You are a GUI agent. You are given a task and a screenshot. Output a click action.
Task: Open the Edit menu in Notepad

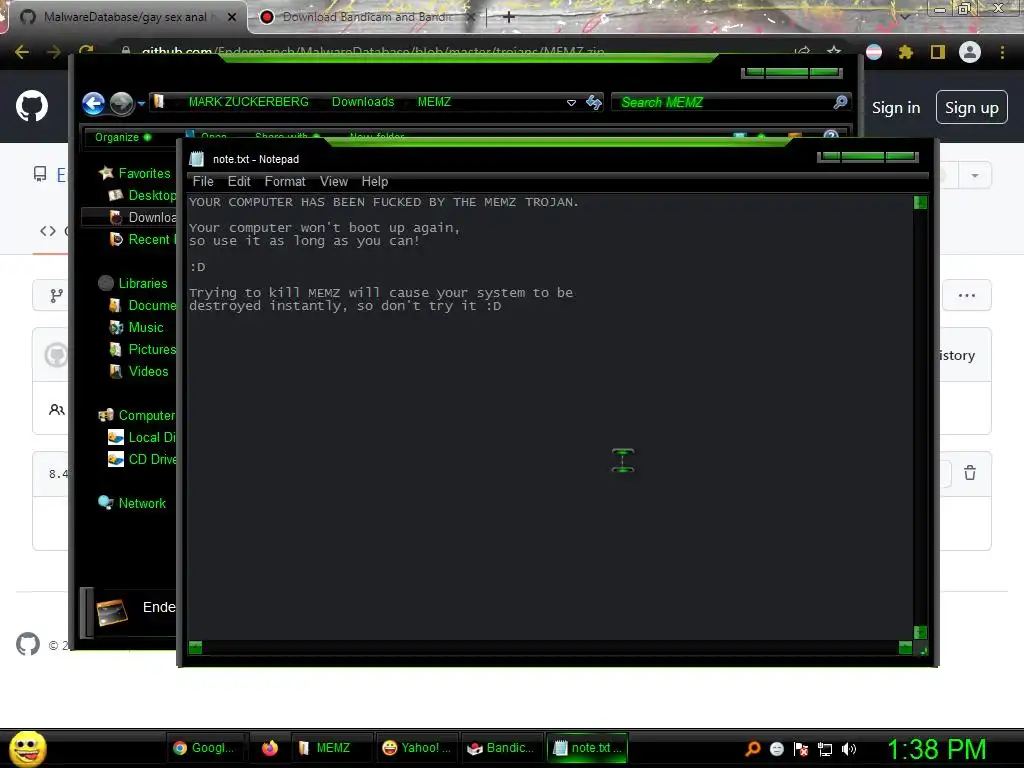coord(239,182)
